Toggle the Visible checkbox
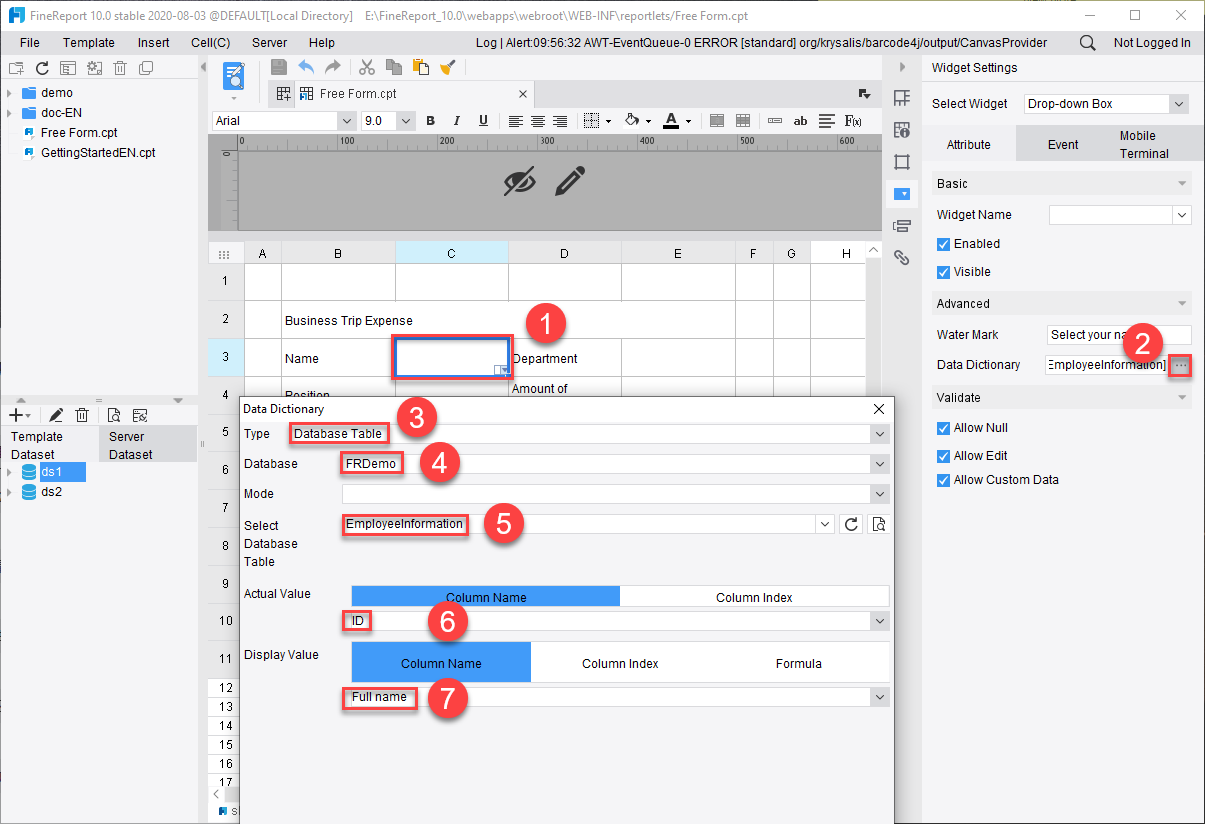This screenshot has width=1205, height=824. [943, 272]
